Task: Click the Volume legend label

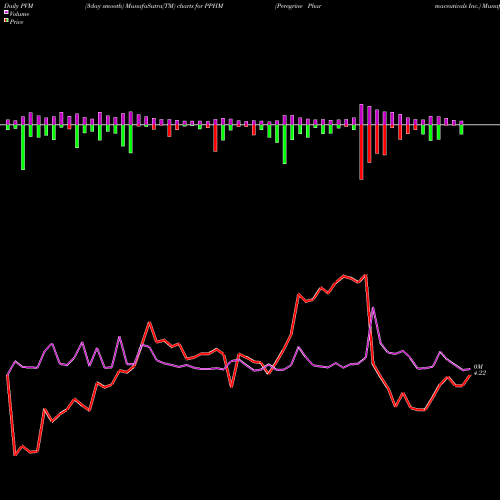Action: pyautogui.click(x=19, y=14)
